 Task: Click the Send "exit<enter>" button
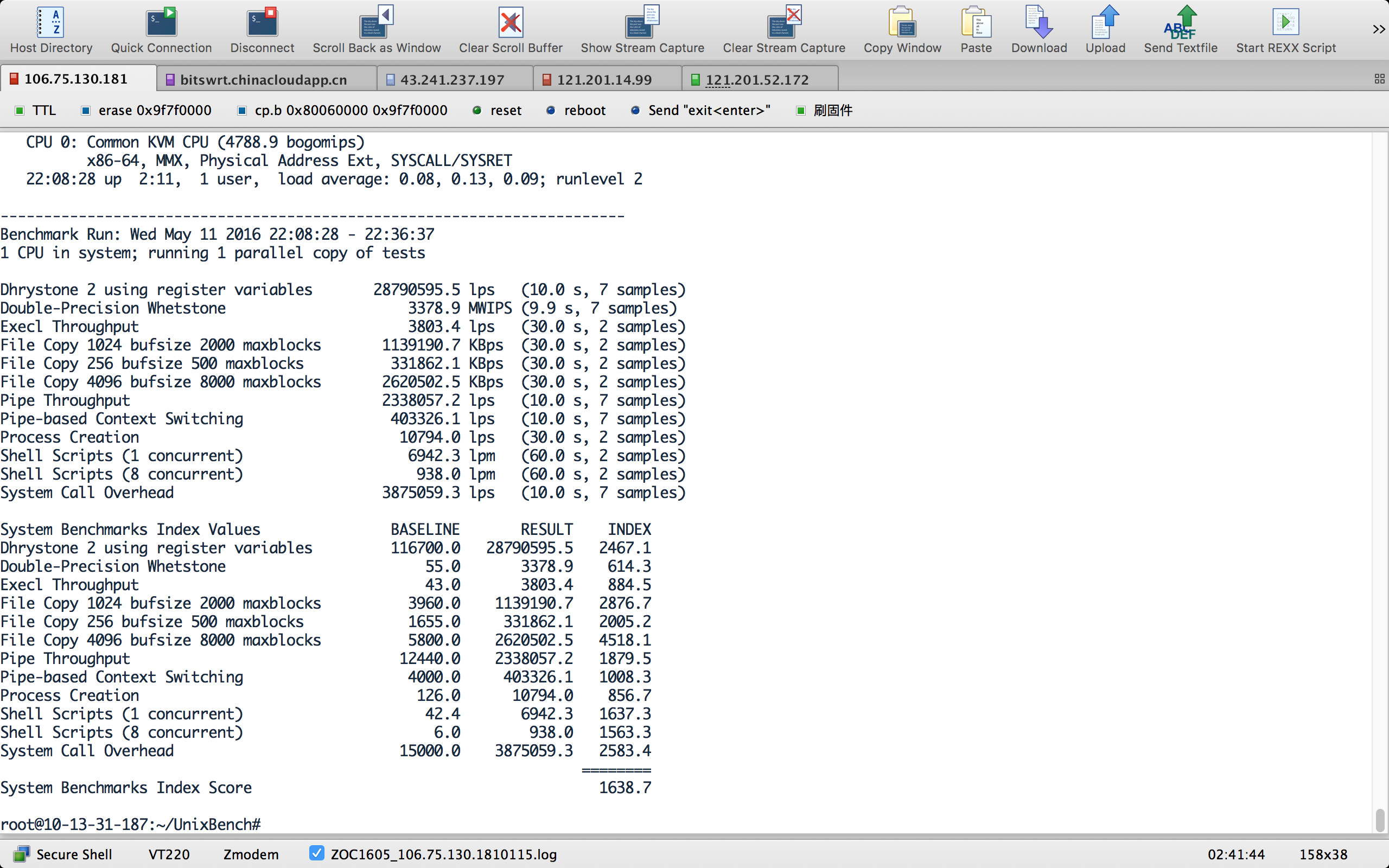click(x=701, y=110)
